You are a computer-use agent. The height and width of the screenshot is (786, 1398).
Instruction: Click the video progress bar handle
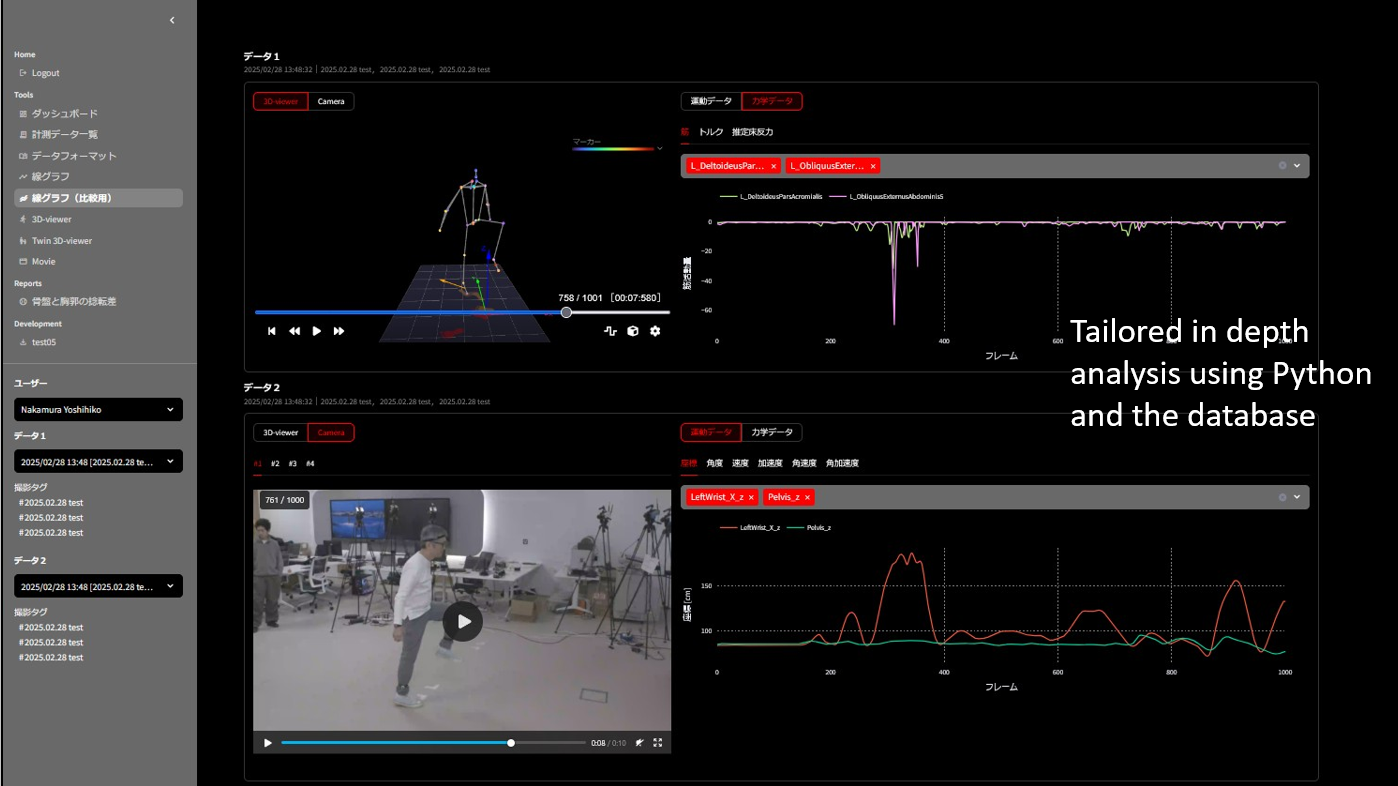coord(511,743)
